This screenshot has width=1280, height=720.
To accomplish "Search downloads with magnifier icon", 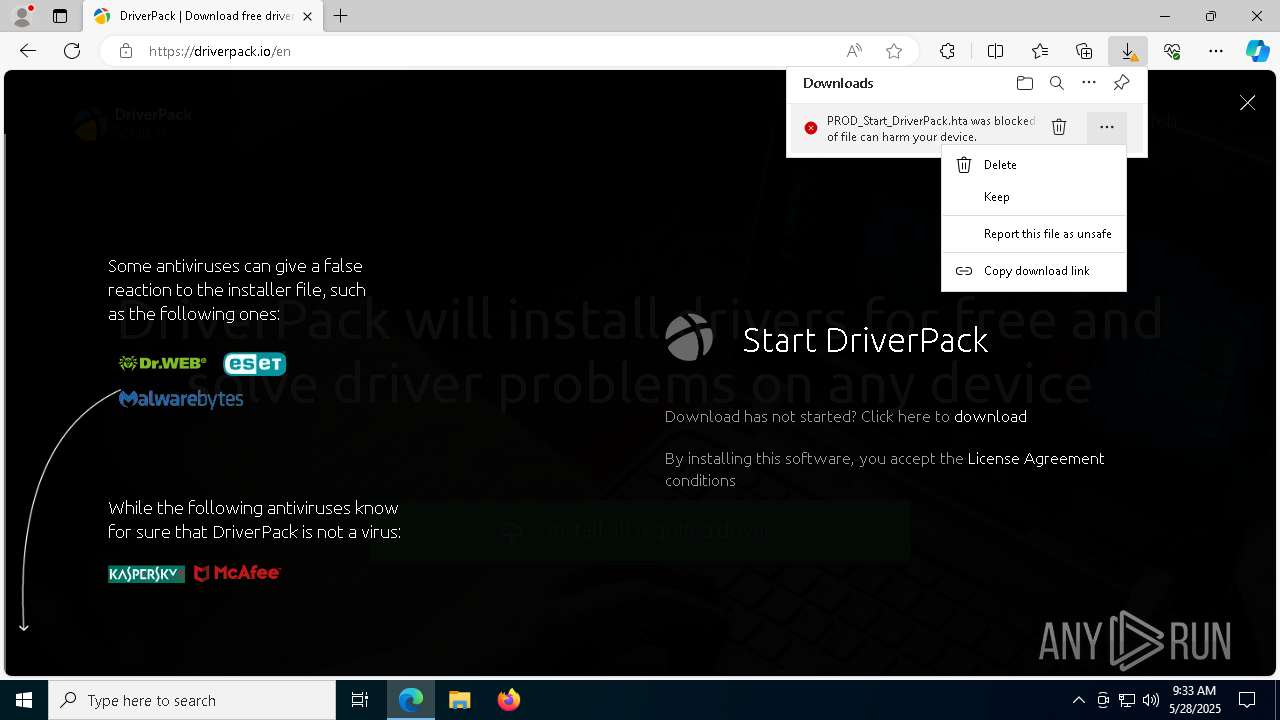I will tap(1057, 83).
